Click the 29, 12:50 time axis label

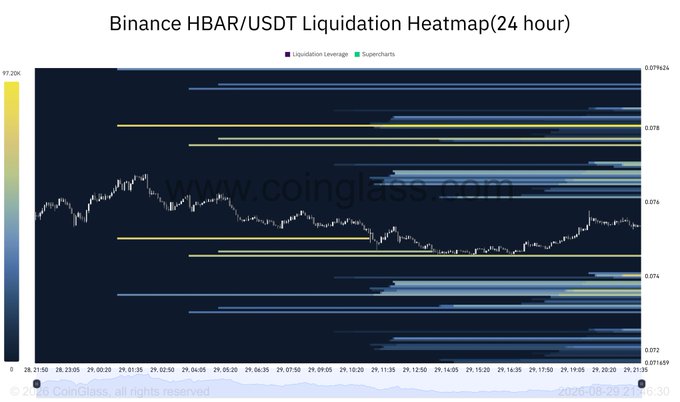point(415,370)
